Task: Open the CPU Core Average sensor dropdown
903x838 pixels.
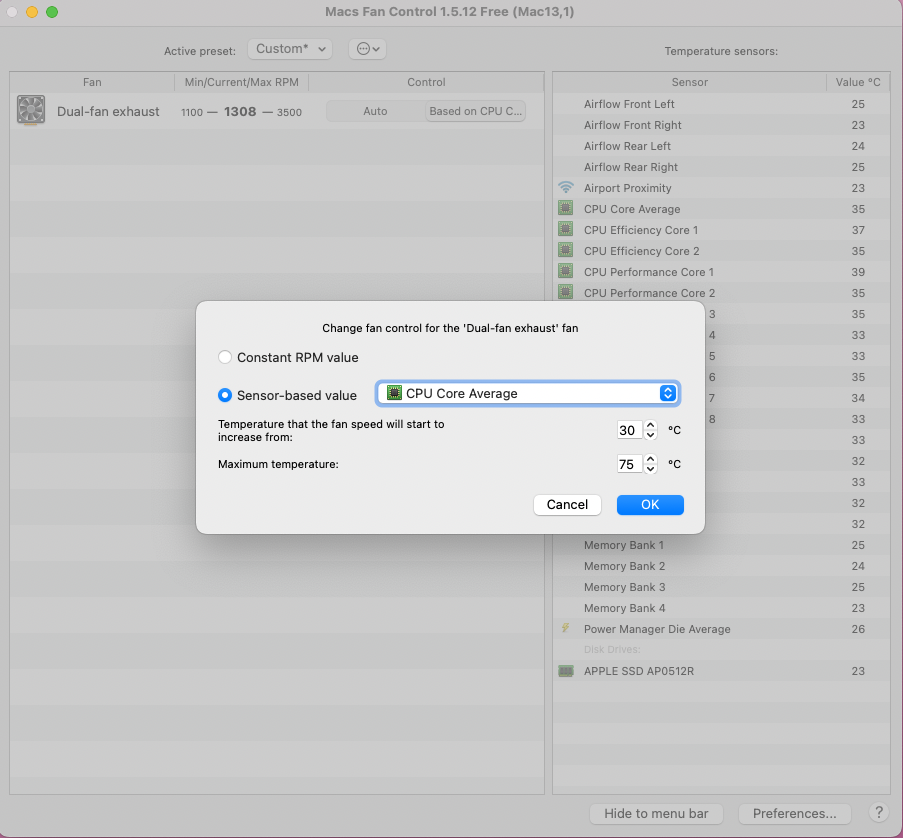Action: point(528,393)
